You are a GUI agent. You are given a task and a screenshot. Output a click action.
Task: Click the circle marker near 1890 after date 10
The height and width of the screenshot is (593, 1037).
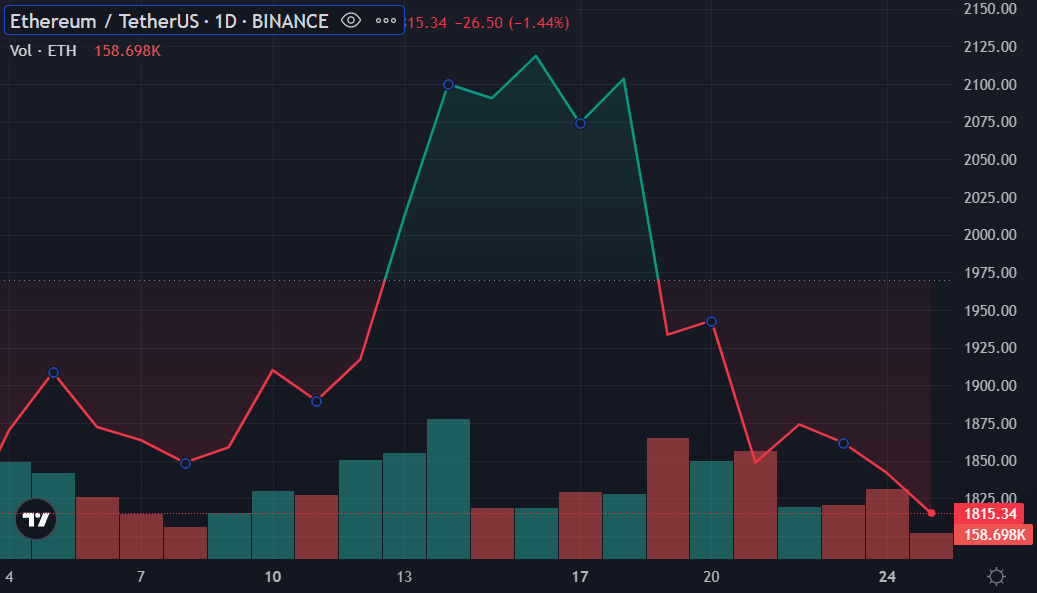pyautogui.click(x=316, y=401)
